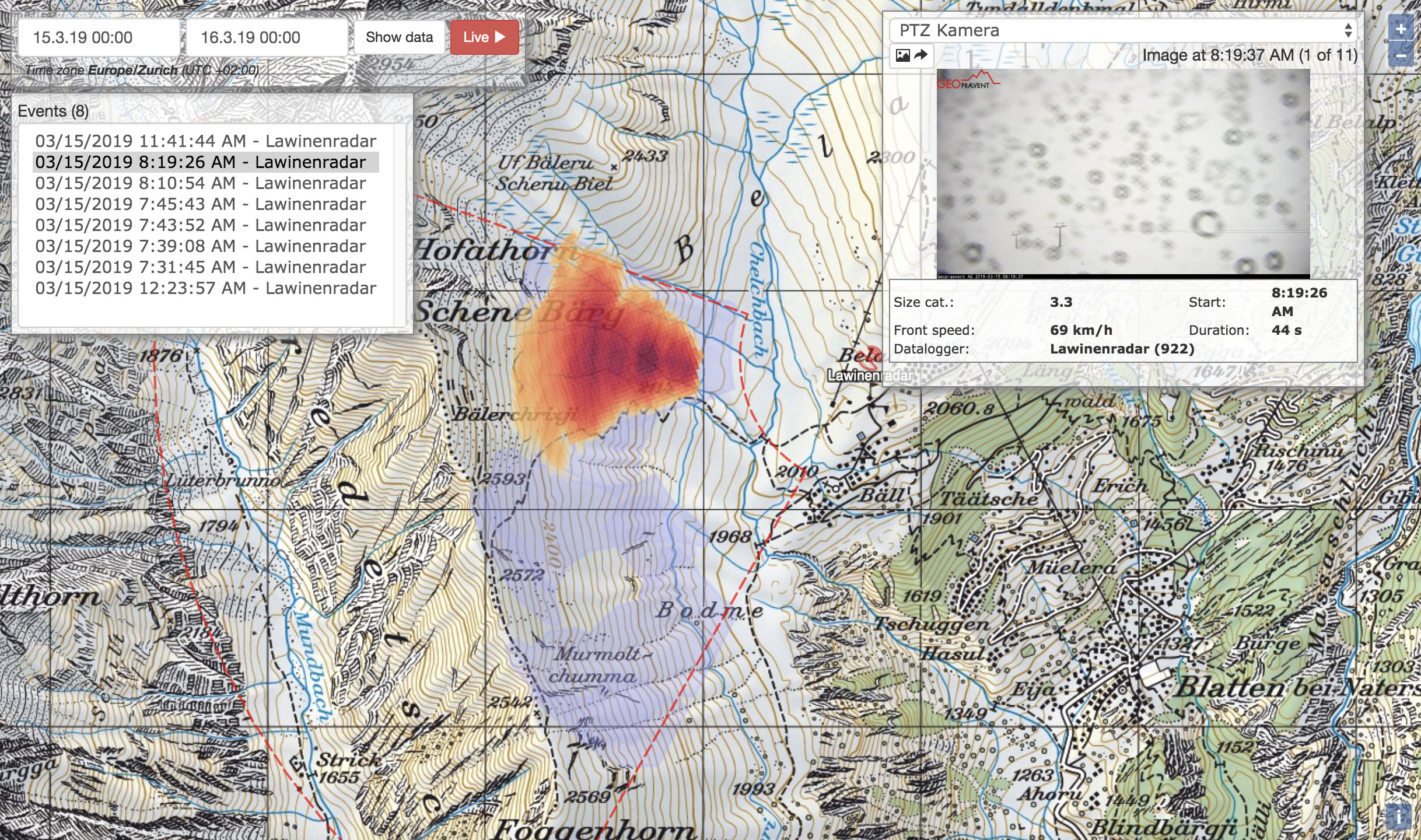Click the Show data button
The width and height of the screenshot is (1421, 840).
click(x=400, y=37)
